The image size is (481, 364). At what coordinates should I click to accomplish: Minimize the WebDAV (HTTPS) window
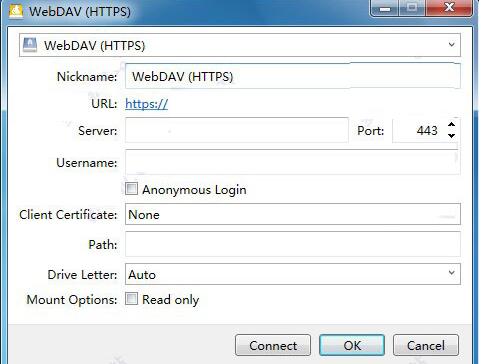click(385, 7)
